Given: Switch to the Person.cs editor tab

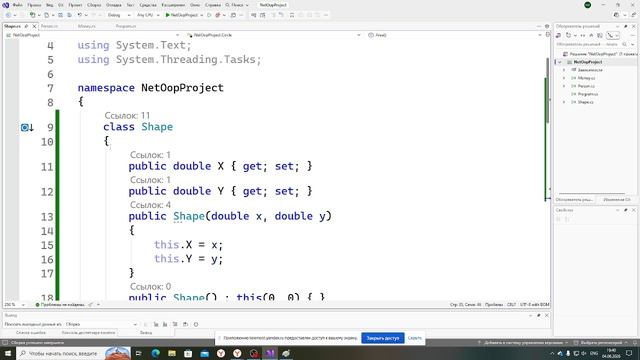Looking at the screenshot, I should [49, 26].
